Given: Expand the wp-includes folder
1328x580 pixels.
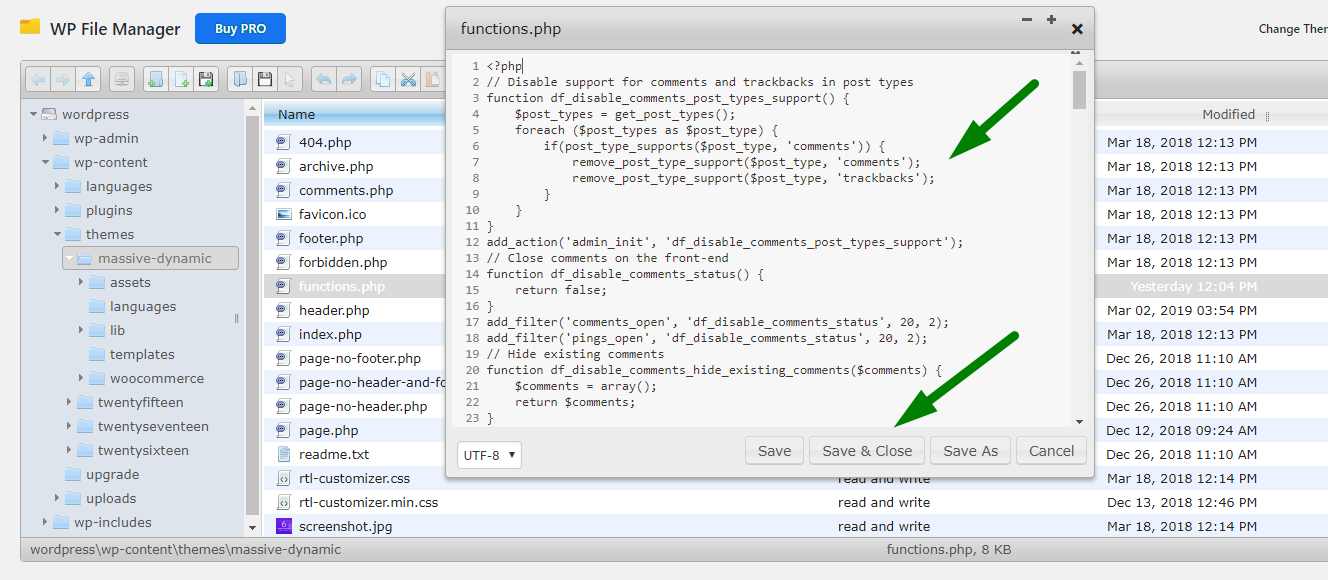Looking at the screenshot, I should (x=45, y=523).
